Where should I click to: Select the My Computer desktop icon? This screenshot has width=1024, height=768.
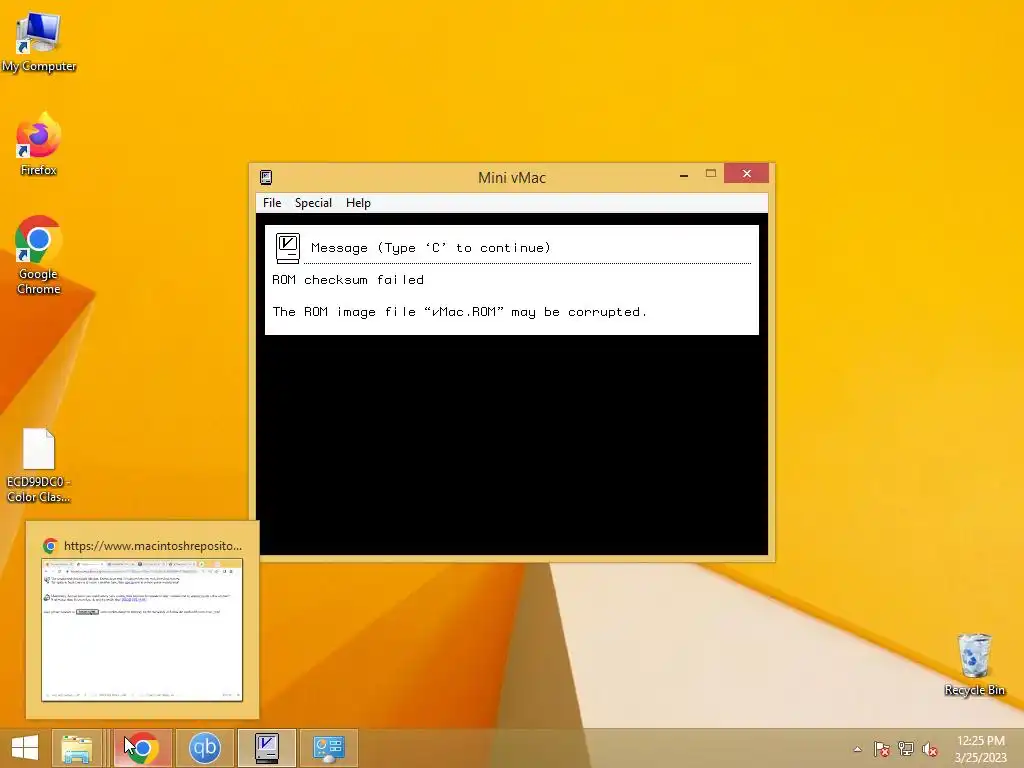click(39, 42)
